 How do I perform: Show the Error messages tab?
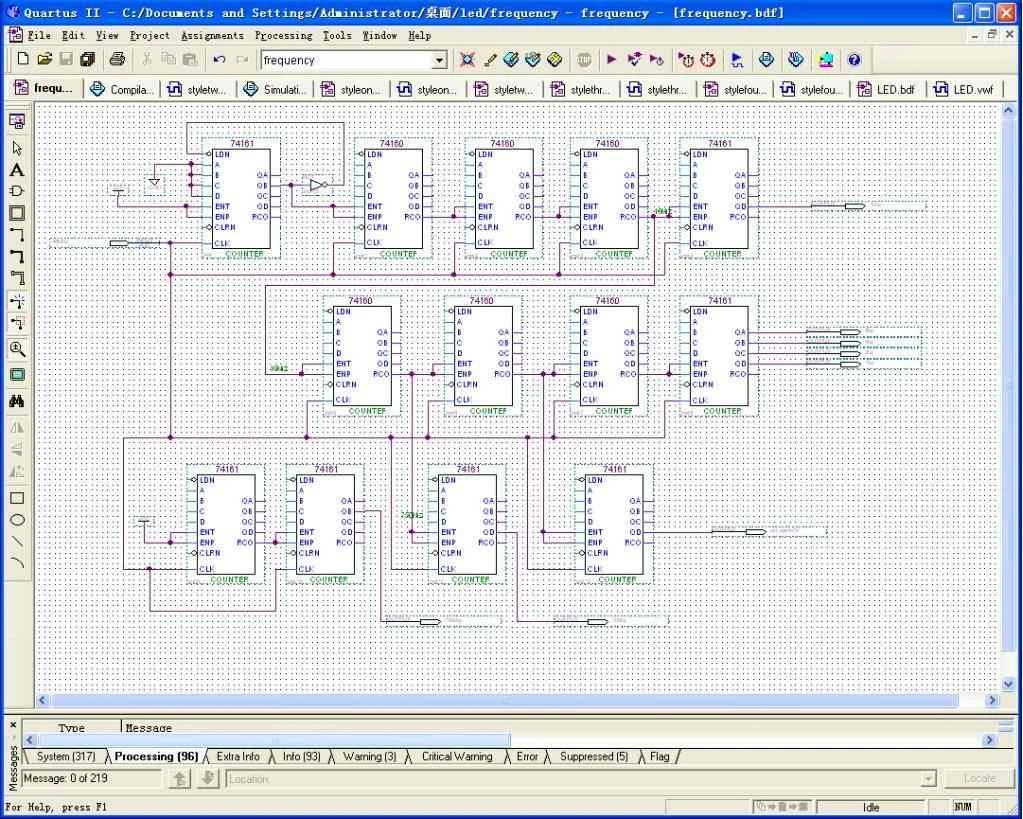(x=527, y=757)
